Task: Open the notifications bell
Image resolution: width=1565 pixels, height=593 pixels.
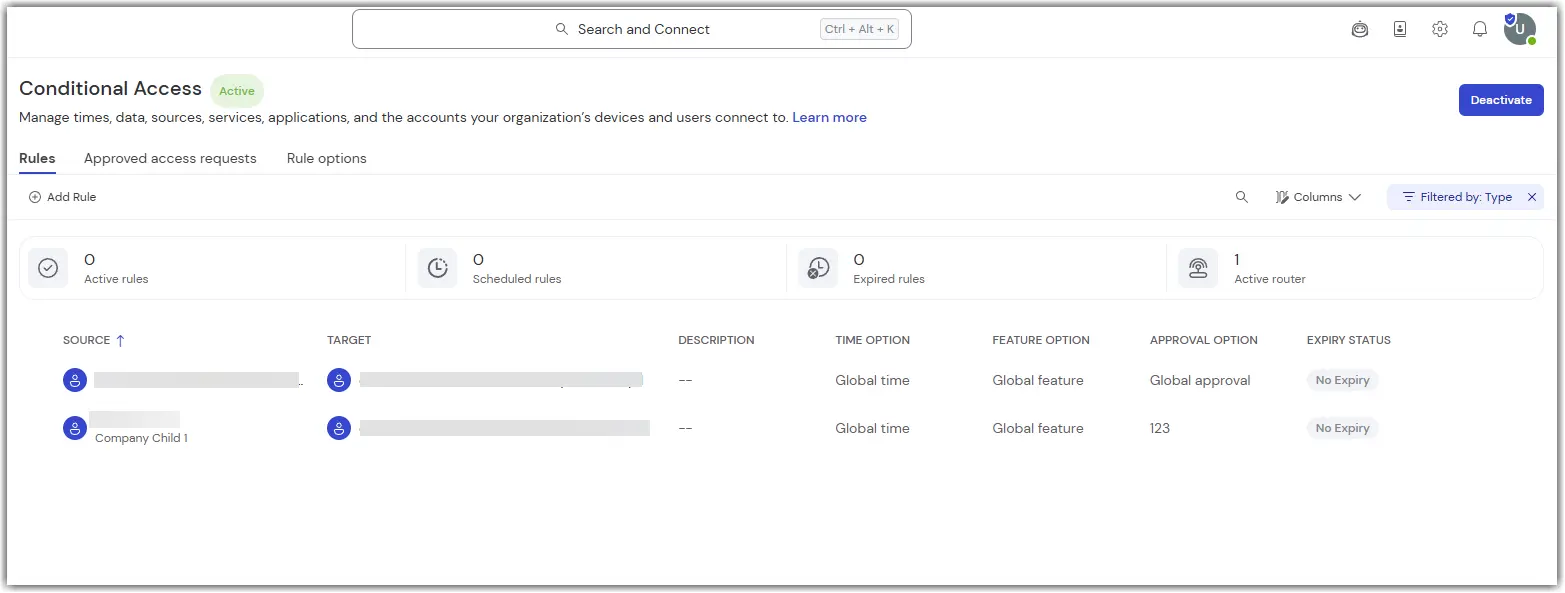Action: (1480, 29)
